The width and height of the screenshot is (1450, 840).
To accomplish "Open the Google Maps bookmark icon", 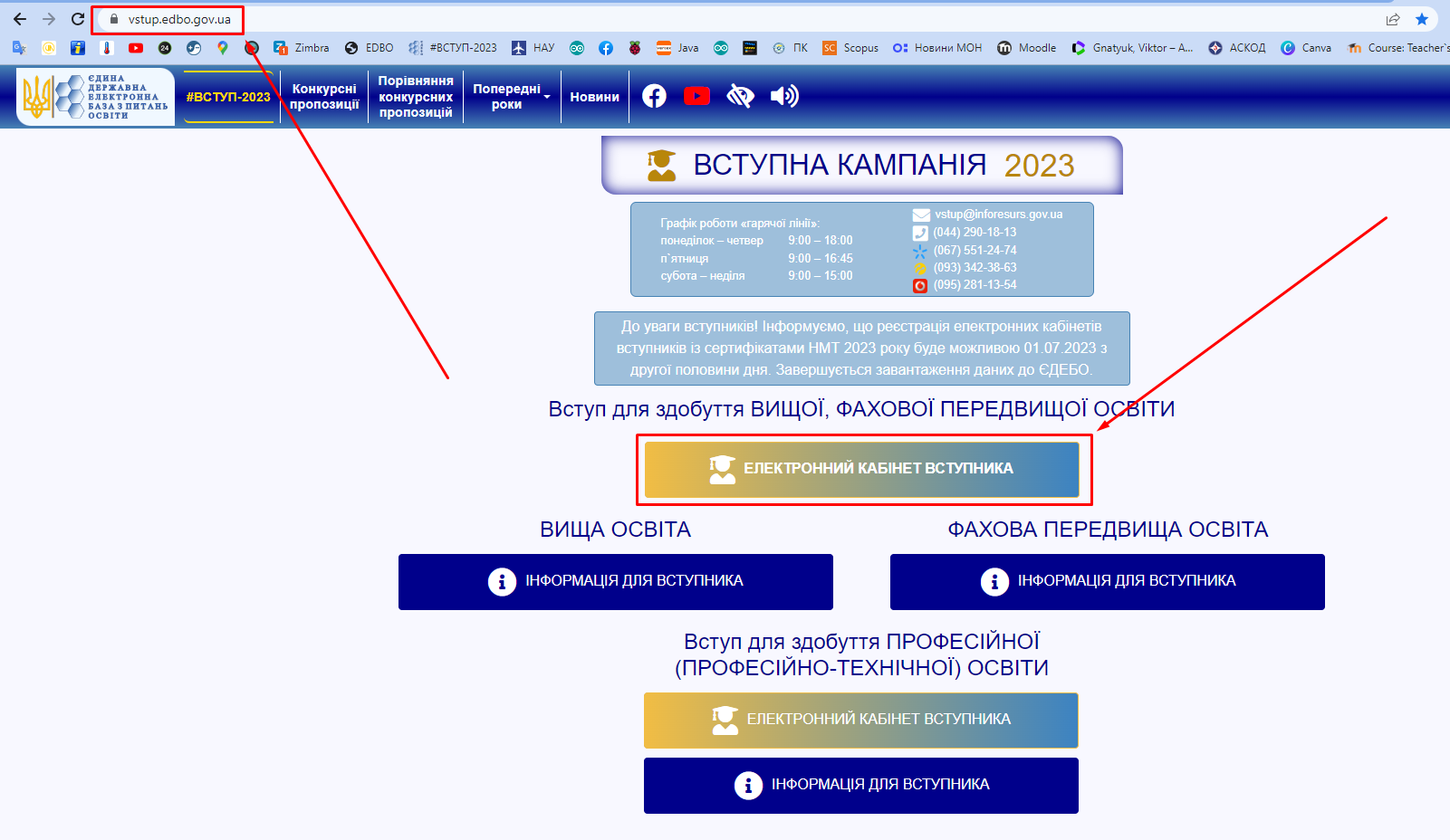I will point(223,48).
